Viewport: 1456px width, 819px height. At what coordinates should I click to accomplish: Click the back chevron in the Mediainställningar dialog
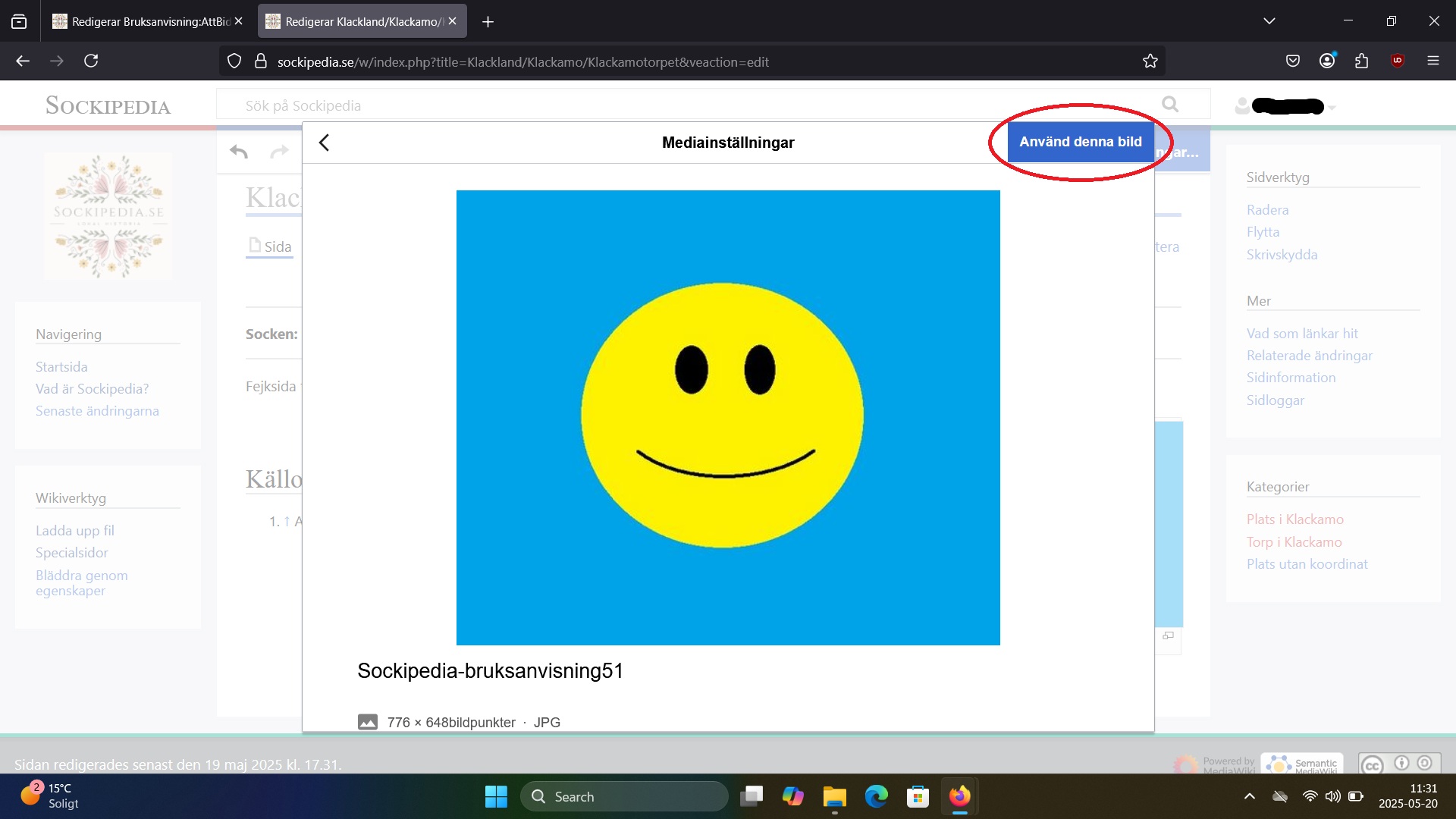click(x=325, y=143)
